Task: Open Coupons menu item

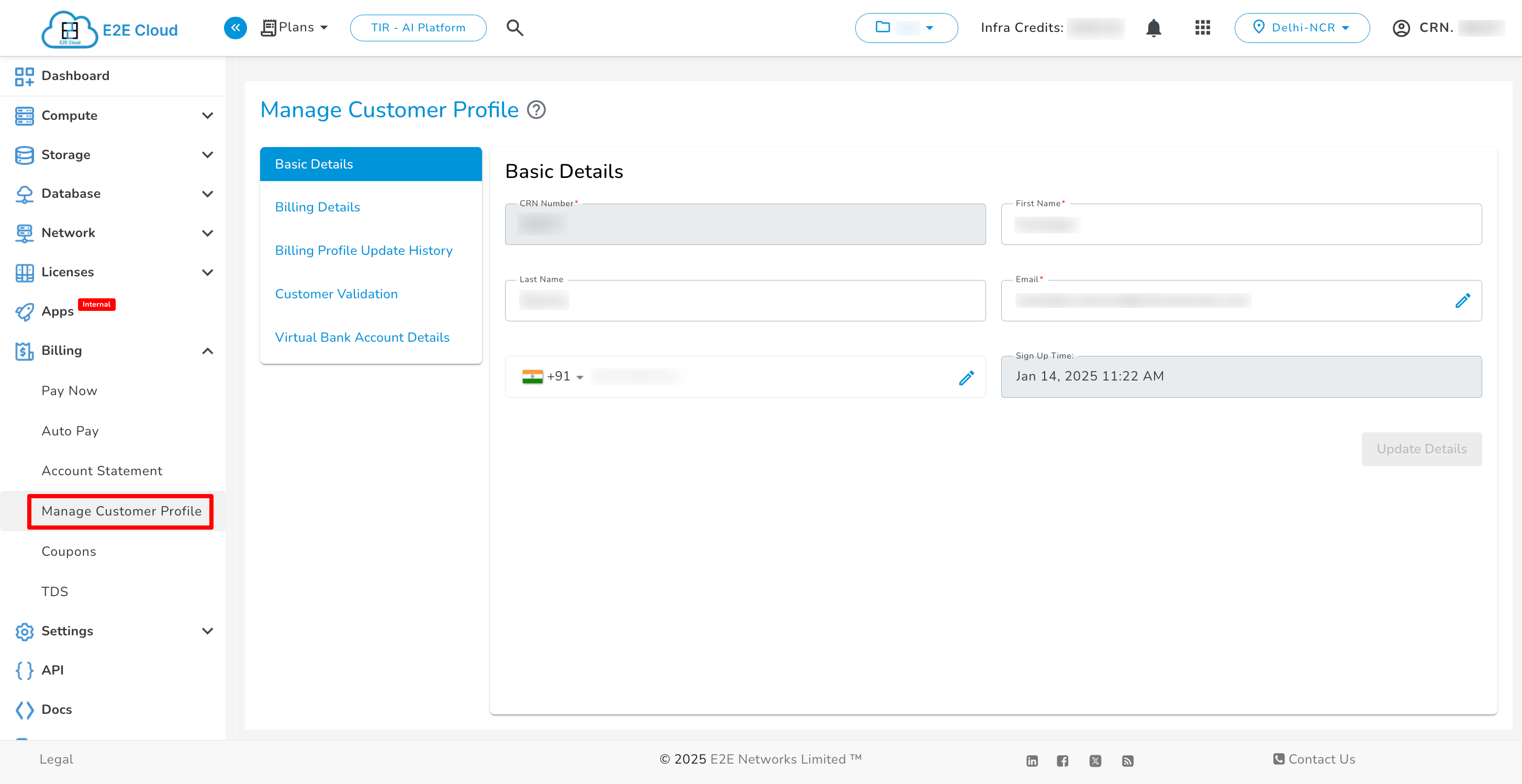Action: coord(69,552)
